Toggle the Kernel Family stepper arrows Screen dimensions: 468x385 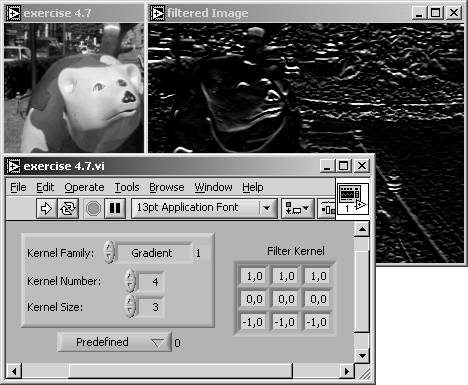pyautogui.click(x=109, y=253)
